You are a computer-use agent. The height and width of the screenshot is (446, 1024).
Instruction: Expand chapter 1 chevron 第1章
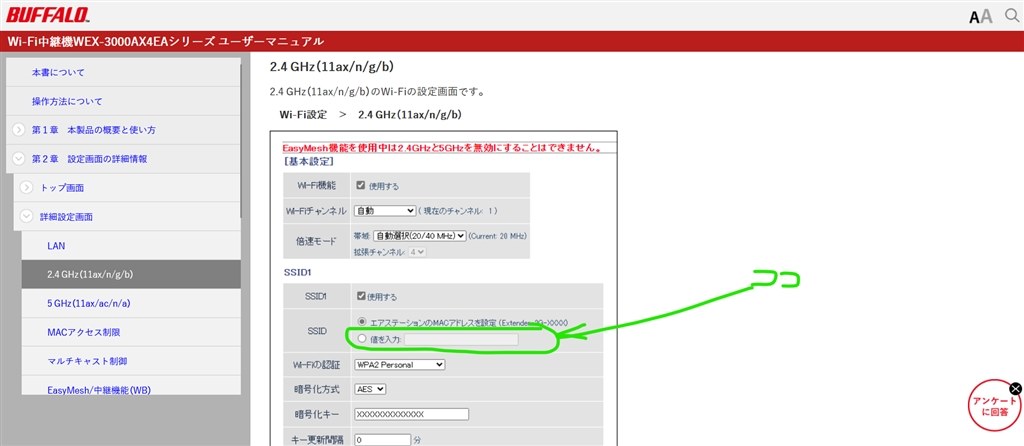tap(19, 130)
